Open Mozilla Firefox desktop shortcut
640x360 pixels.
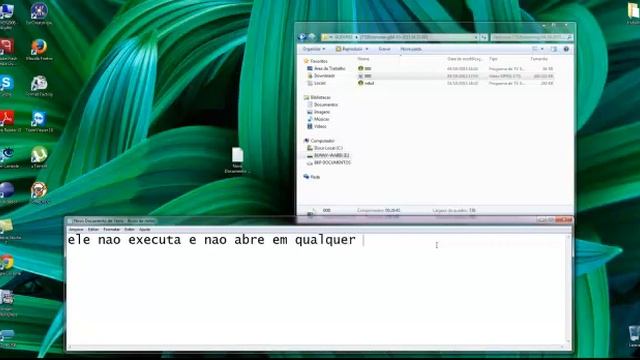point(39,50)
